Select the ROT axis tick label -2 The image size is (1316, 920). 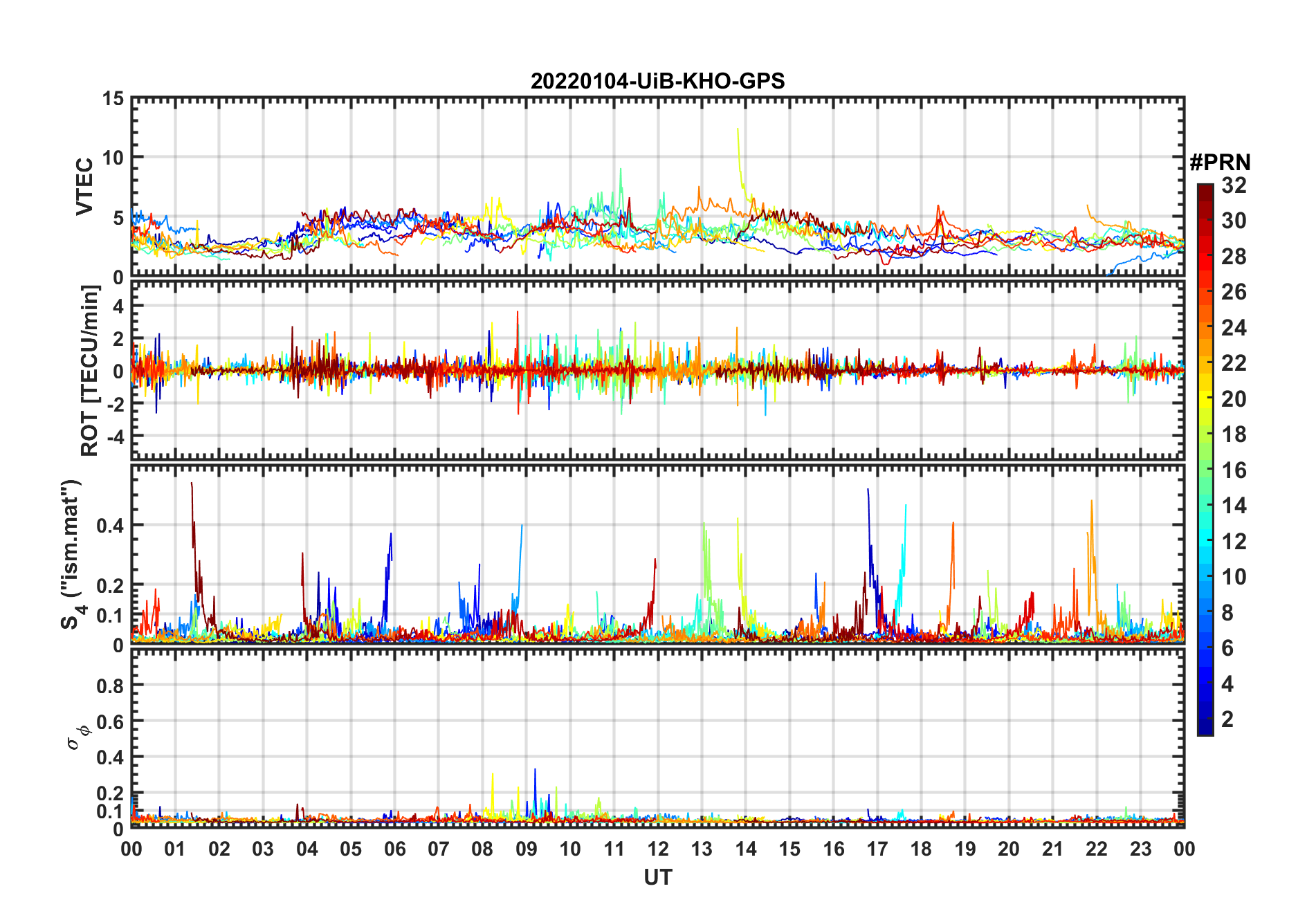click(x=115, y=404)
